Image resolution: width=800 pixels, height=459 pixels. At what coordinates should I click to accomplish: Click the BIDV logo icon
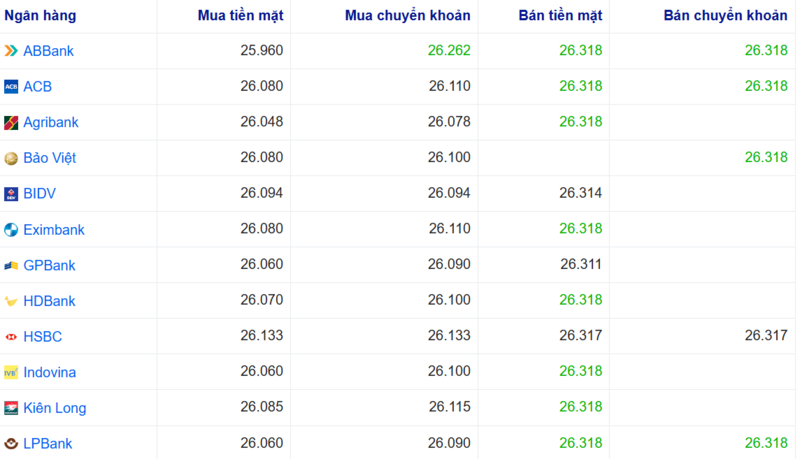pyautogui.click(x=11, y=194)
